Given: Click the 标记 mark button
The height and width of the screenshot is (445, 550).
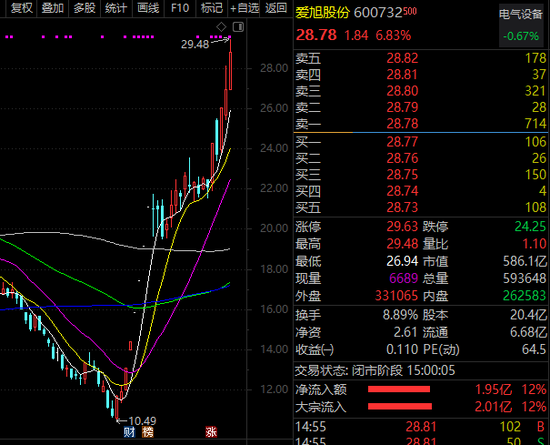Looking at the screenshot, I should tap(212, 8).
